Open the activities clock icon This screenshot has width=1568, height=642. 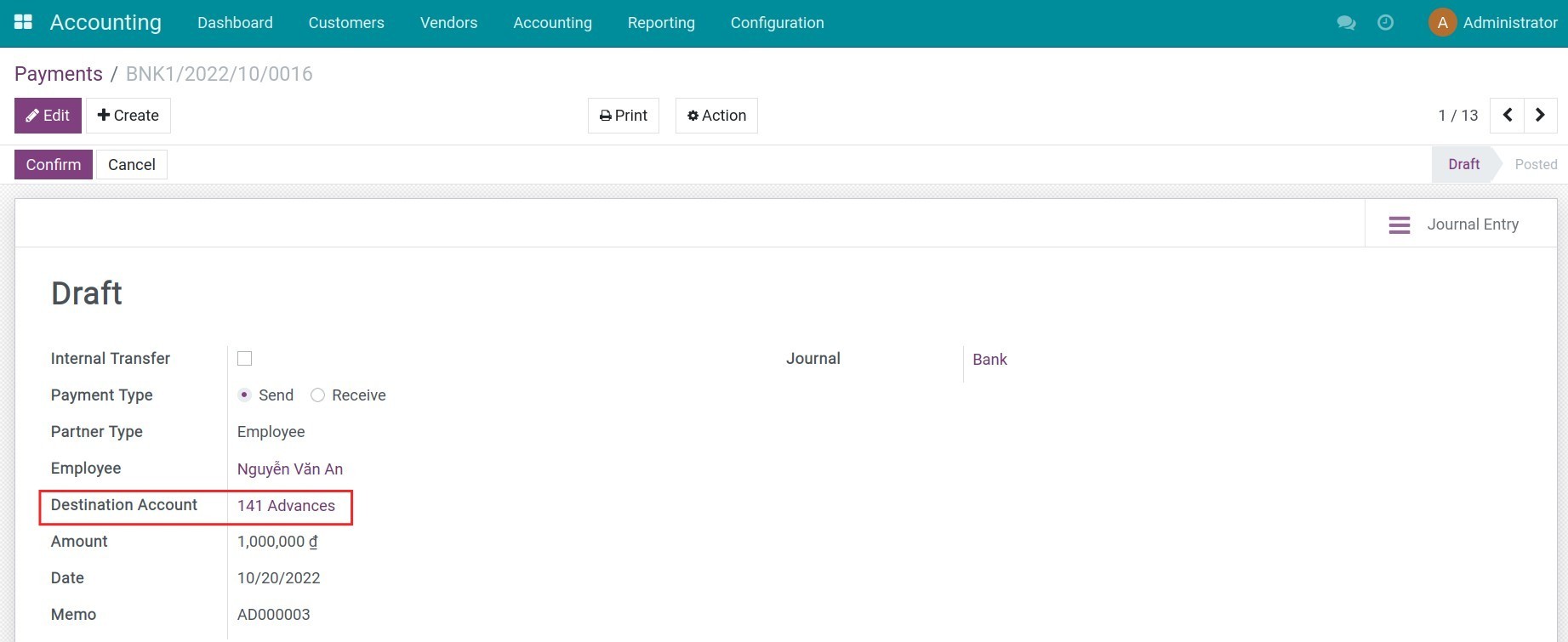pos(1385,23)
